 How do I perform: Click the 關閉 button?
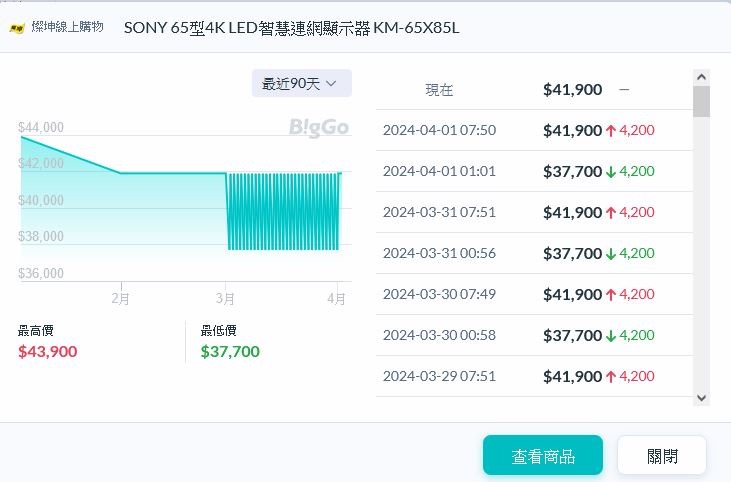[x=662, y=456]
